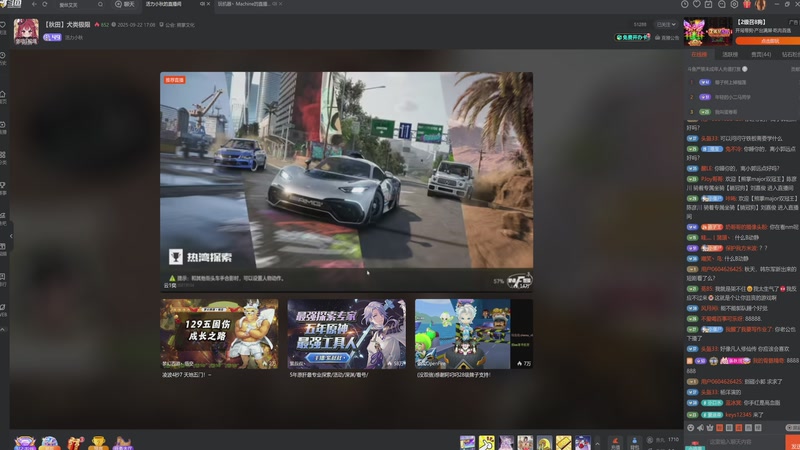Send the chat message with orange button
This screenshot has width=800, height=450.
pyautogui.click(x=792, y=443)
